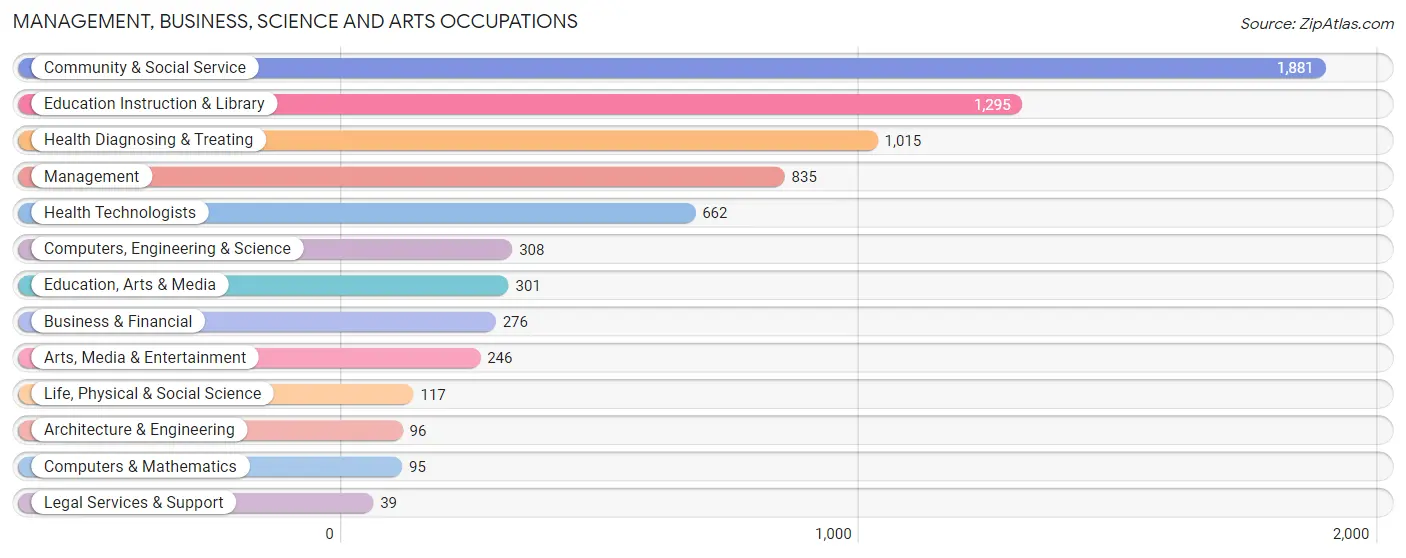The height and width of the screenshot is (558, 1406).
Task: Click the Health Diagnosing & Treating label
Action: tap(148, 140)
